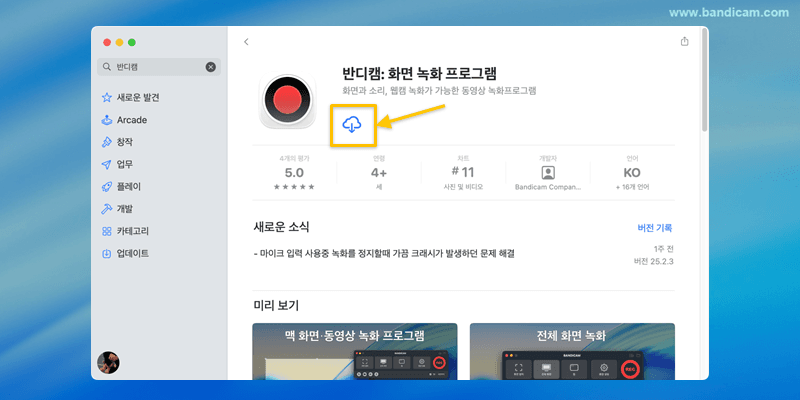Click the 미리 보기 heading
800x400 pixels.
coord(276,306)
